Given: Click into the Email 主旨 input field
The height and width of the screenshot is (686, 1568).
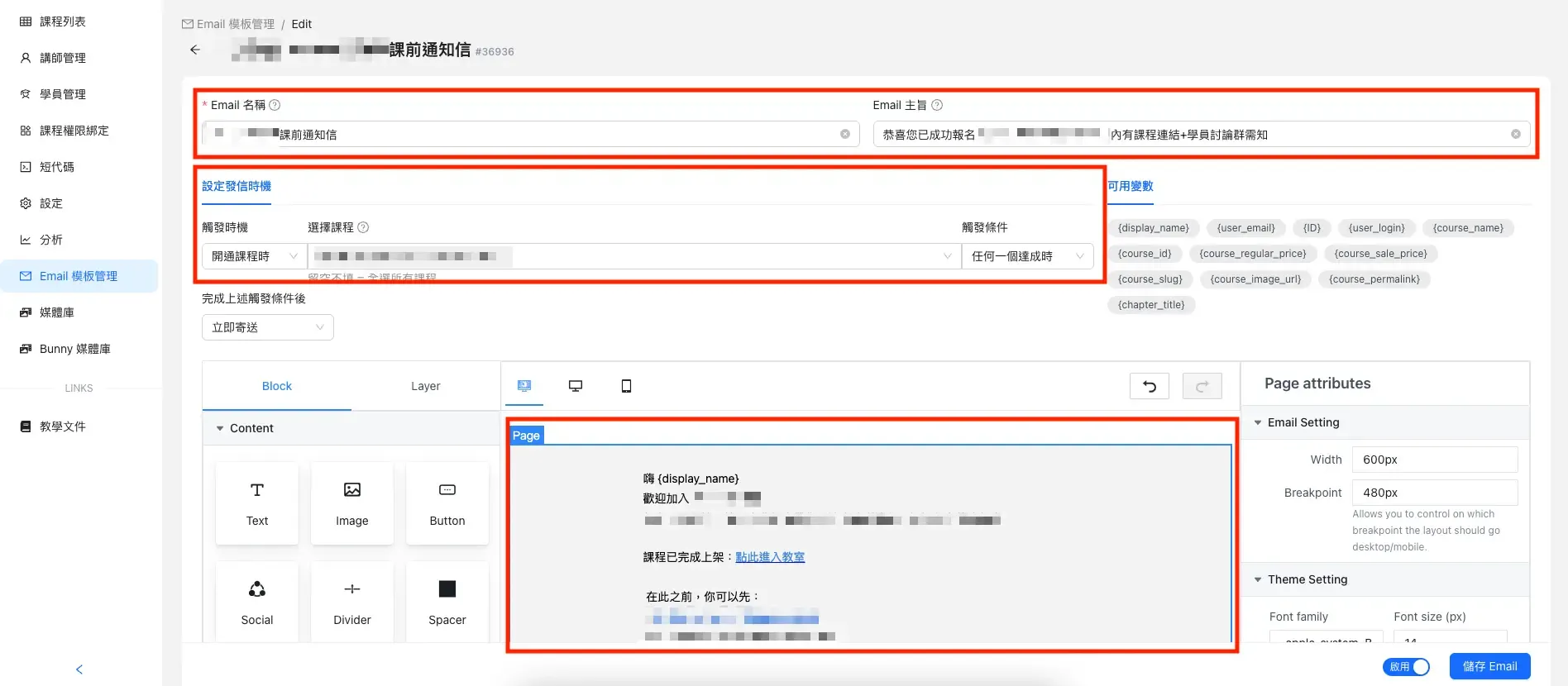Looking at the screenshot, I should click(x=1201, y=134).
